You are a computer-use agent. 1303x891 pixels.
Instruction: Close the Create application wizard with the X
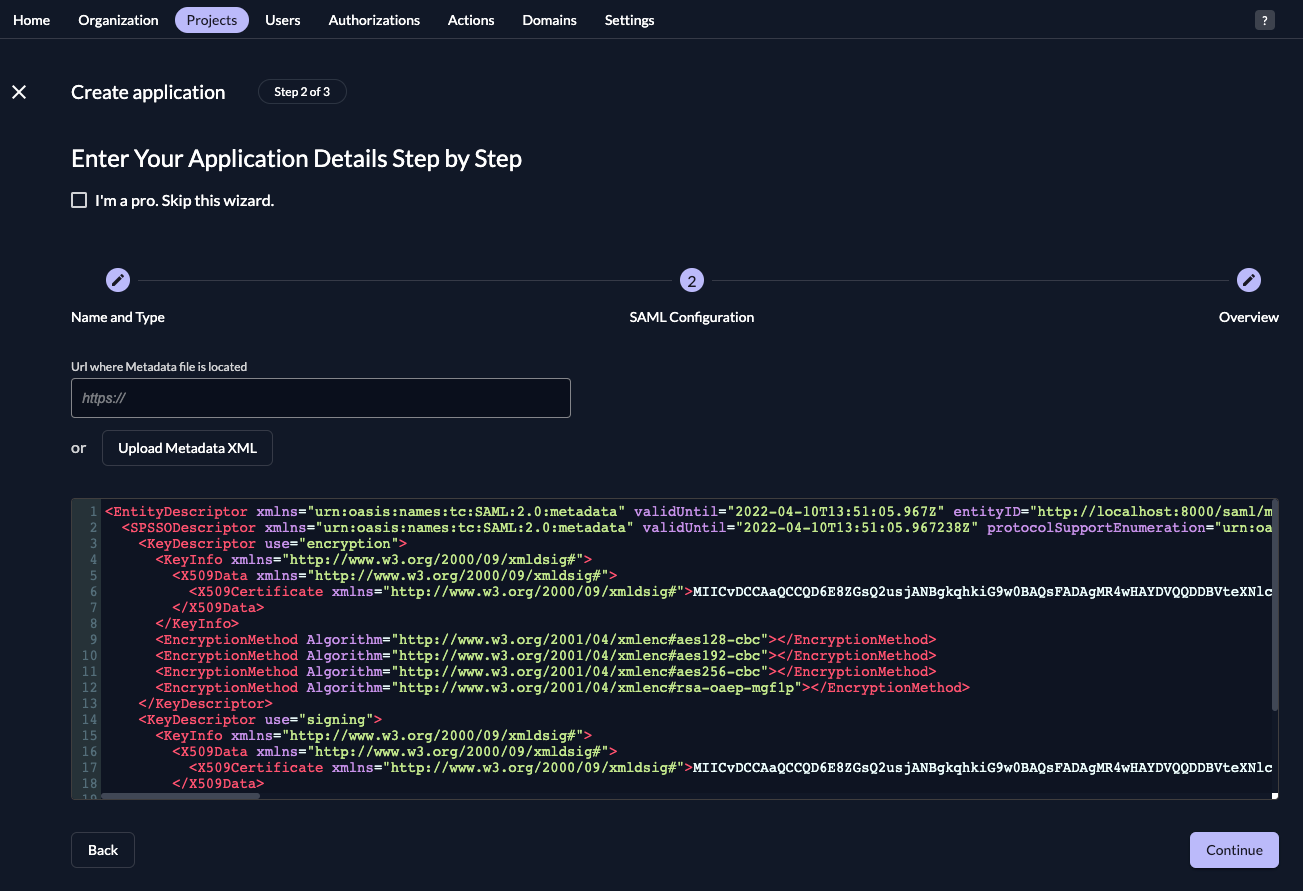(18, 91)
